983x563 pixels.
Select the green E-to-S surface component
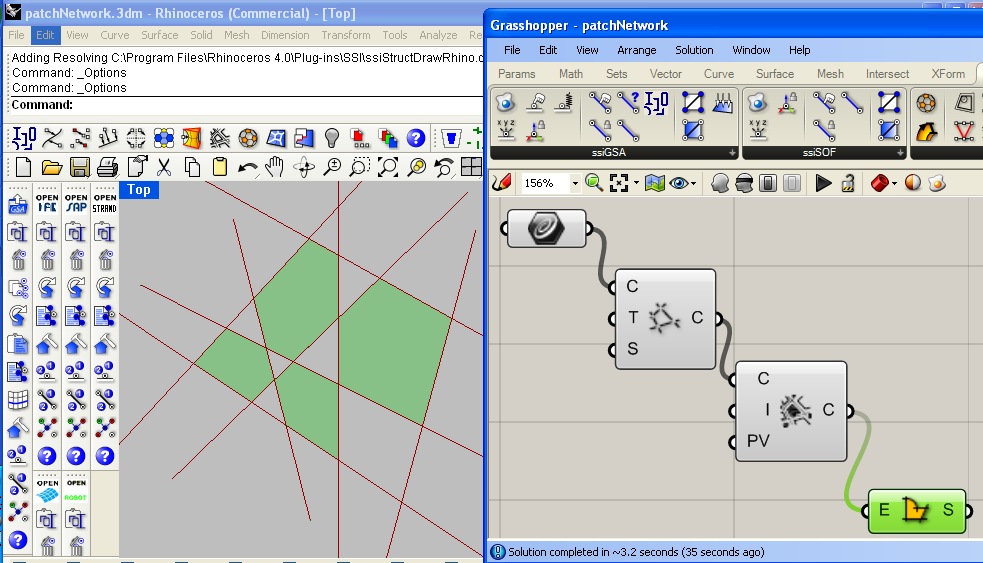tap(917, 511)
